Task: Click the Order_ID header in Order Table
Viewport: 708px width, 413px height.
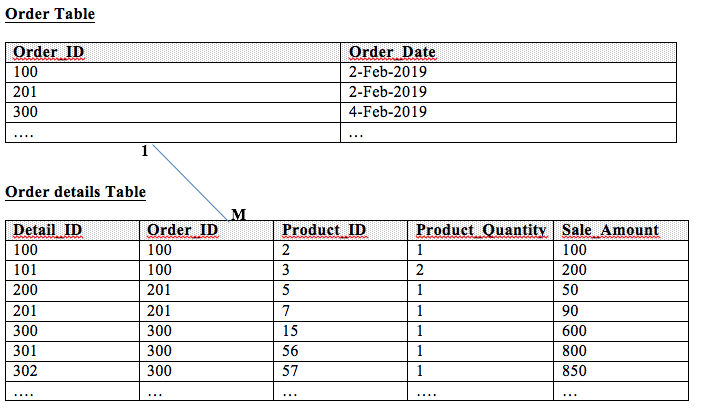Action: pyautogui.click(x=50, y=52)
